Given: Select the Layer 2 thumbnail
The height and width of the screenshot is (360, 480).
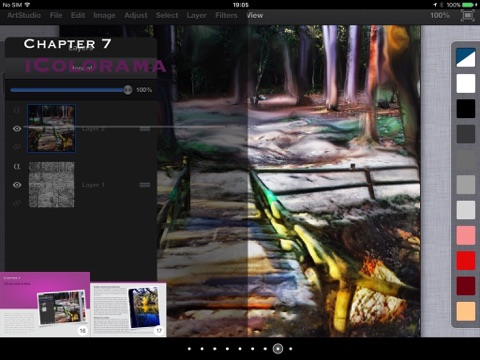Looking at the screenshot, I should [51, 128].
